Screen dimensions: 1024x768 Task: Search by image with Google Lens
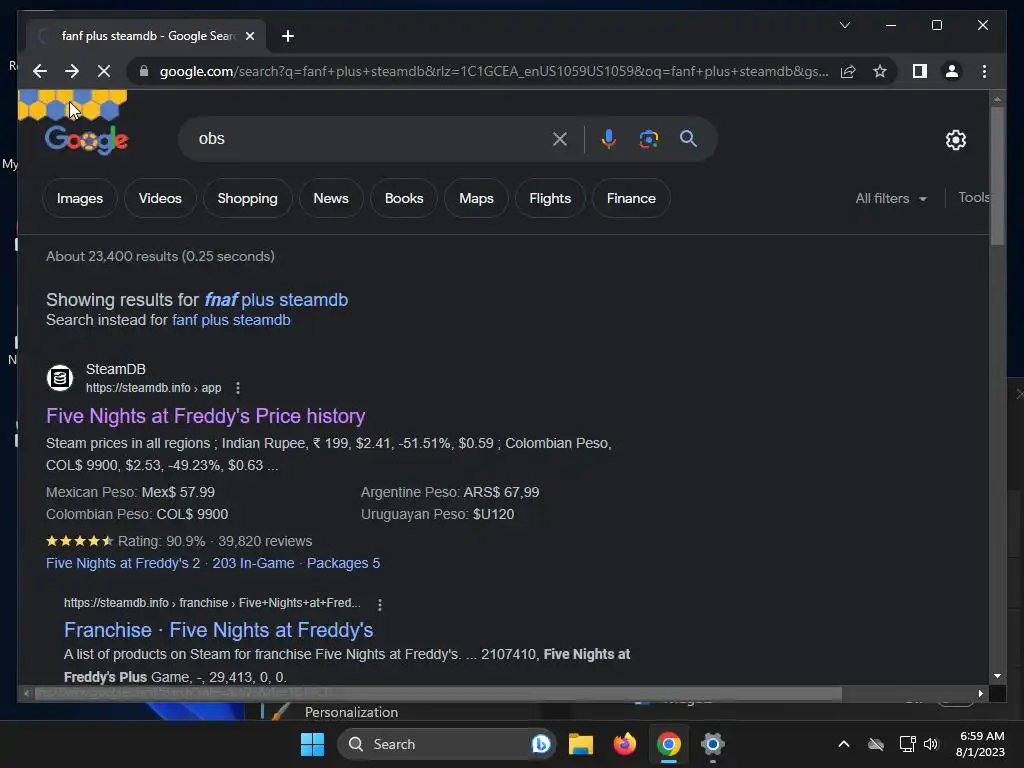coord(648,138)
